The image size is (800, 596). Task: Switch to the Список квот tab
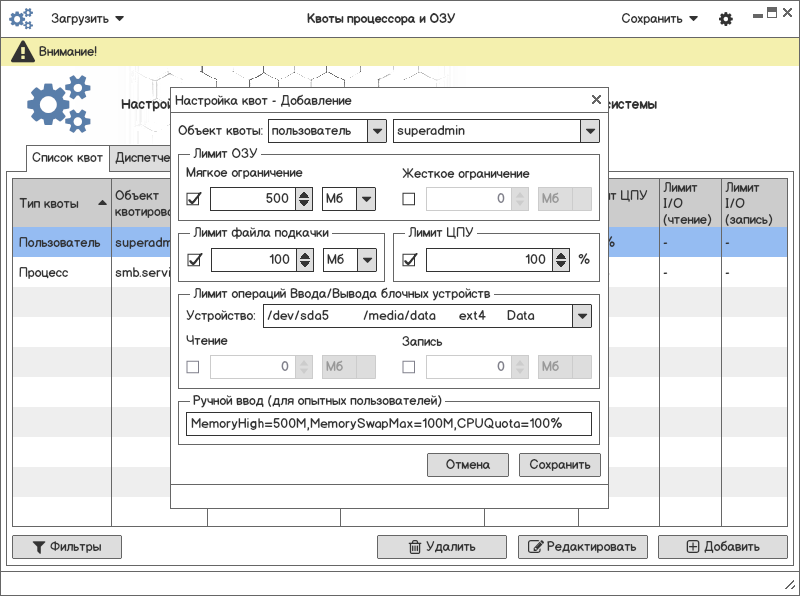(x=67, y=158)
